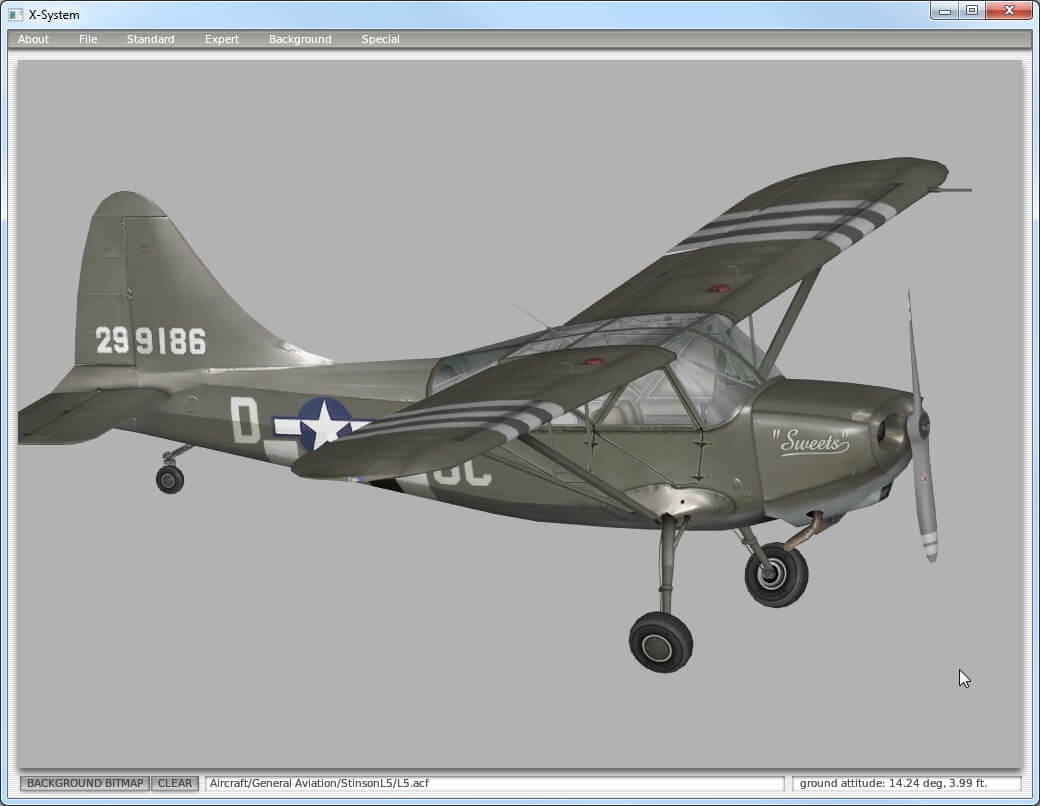
Task: Open the Expert menu
Action: (x=222, y=39)
